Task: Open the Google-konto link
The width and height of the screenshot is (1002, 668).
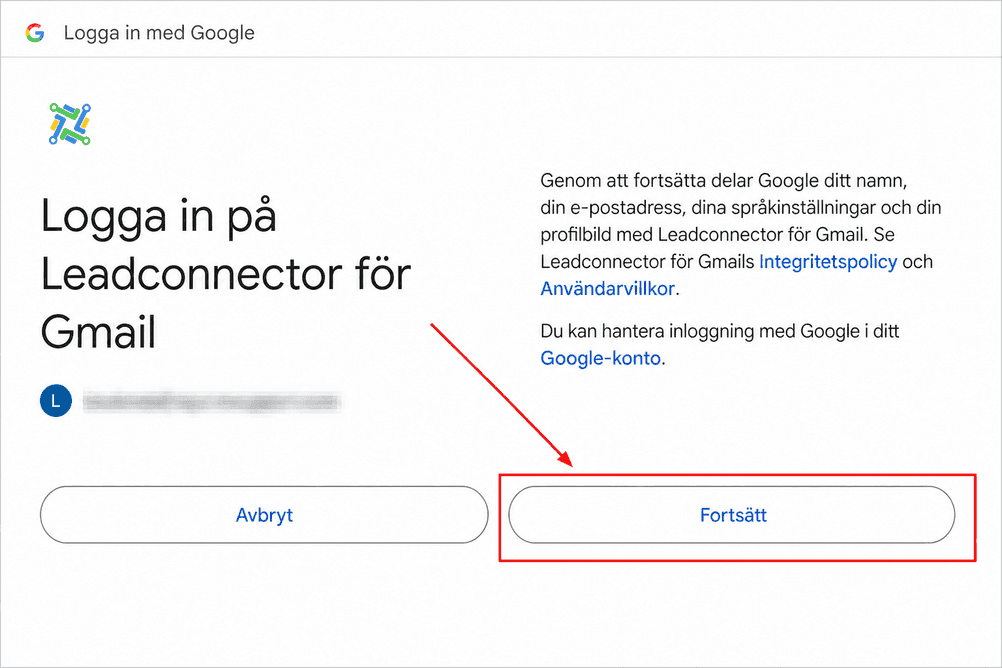Action: click(x=601, y=358)
